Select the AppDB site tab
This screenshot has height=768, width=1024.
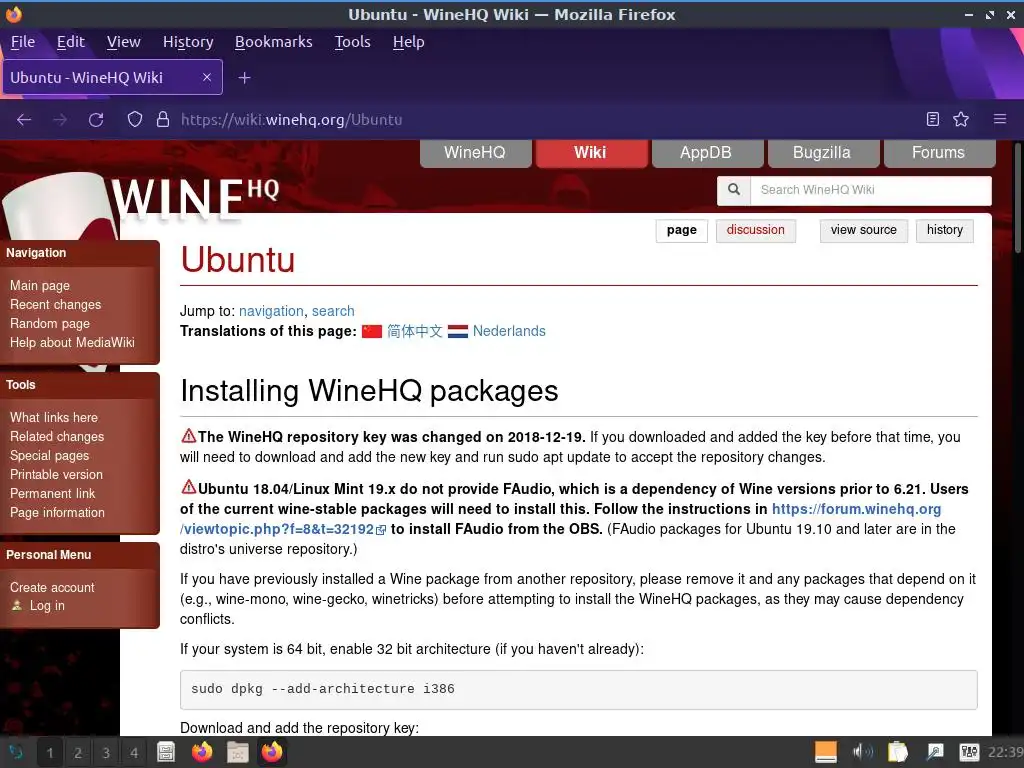pyautogui.click(x=706, y=153)
